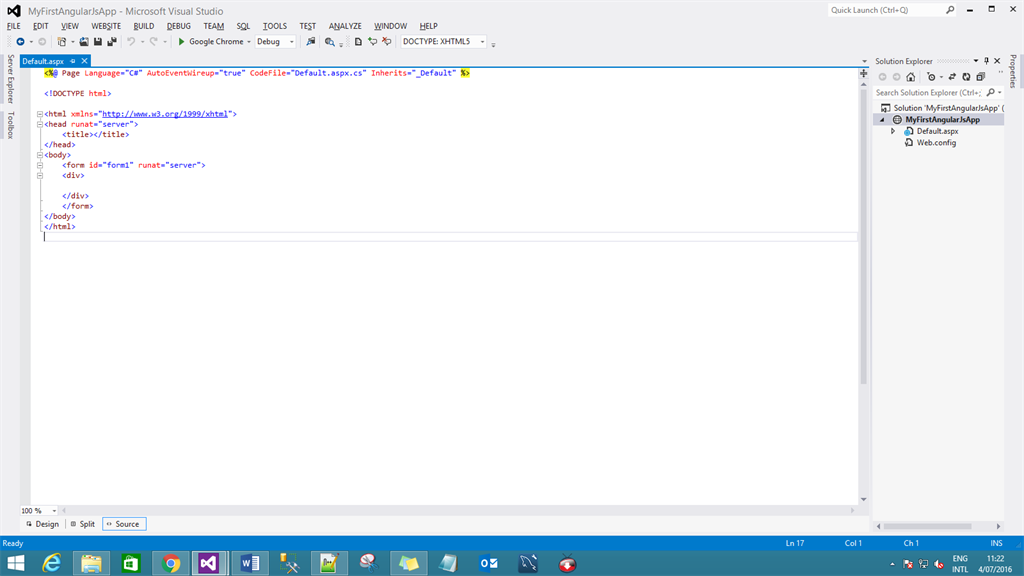The image size is (1024, 576).
Task: Click the red X uncomment icon
Action: pyautogui.click(x=387, y=42)
